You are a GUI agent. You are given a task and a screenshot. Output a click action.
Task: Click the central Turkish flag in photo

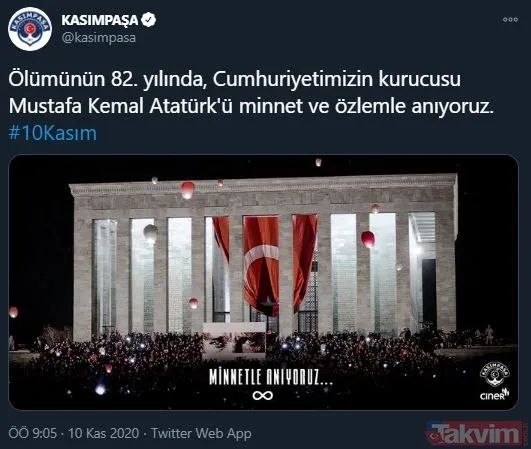coord(261,266)
